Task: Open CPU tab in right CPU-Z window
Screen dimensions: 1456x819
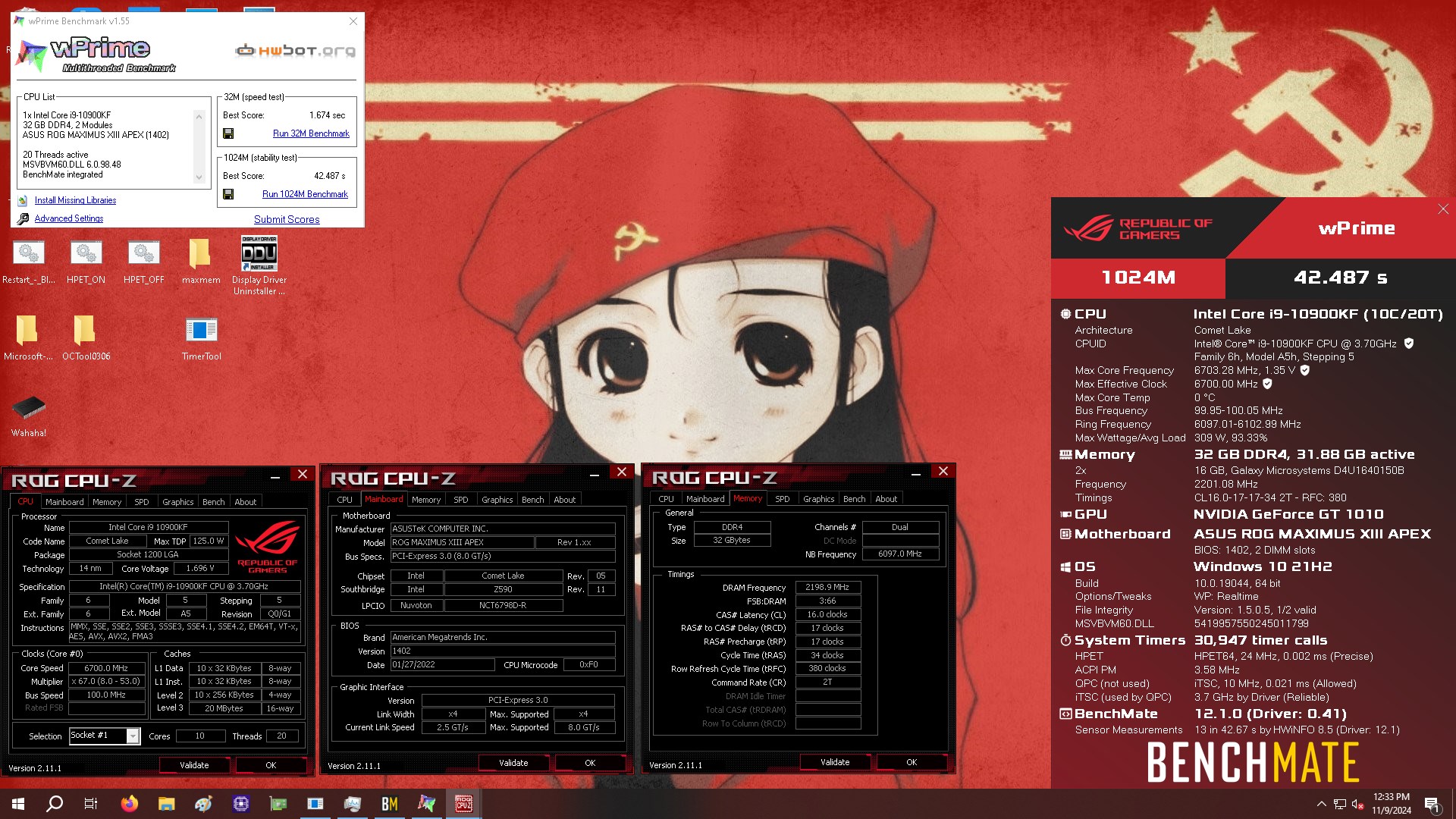Action: pos(666,499)
